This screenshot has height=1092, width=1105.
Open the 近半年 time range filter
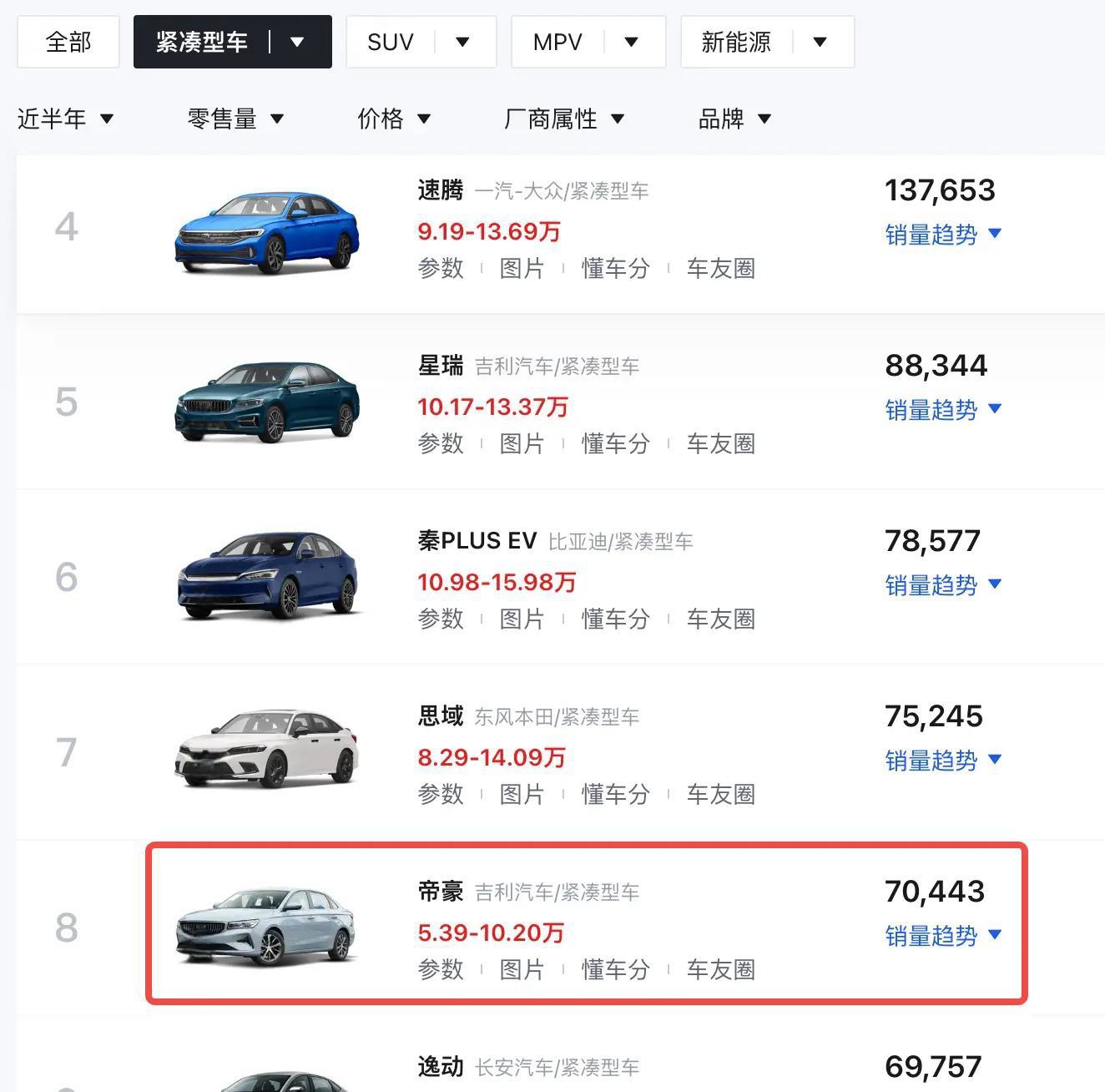[x=65, y=119]
